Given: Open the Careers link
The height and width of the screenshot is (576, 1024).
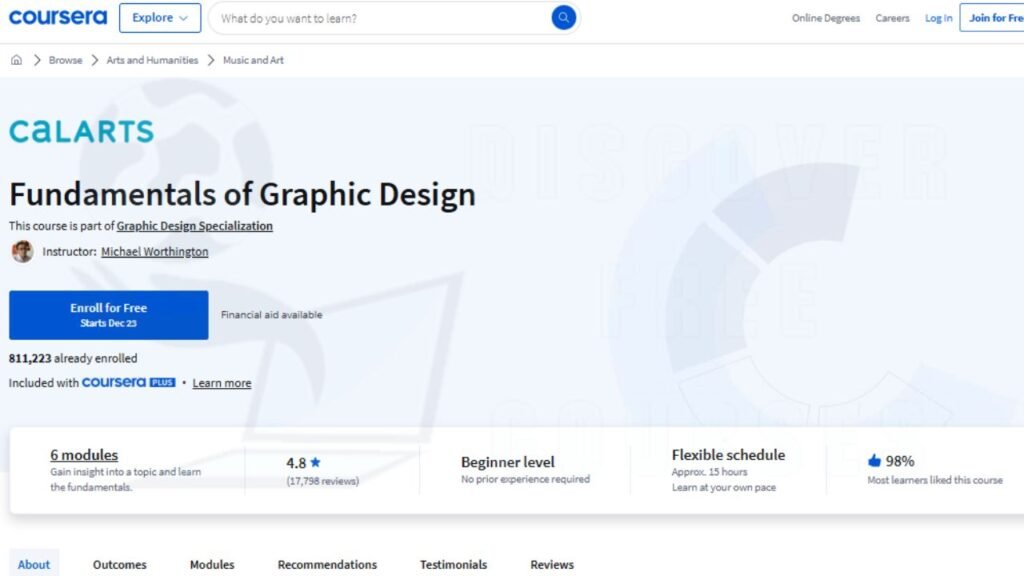Looking at the screenshot, I should point(892,18).
